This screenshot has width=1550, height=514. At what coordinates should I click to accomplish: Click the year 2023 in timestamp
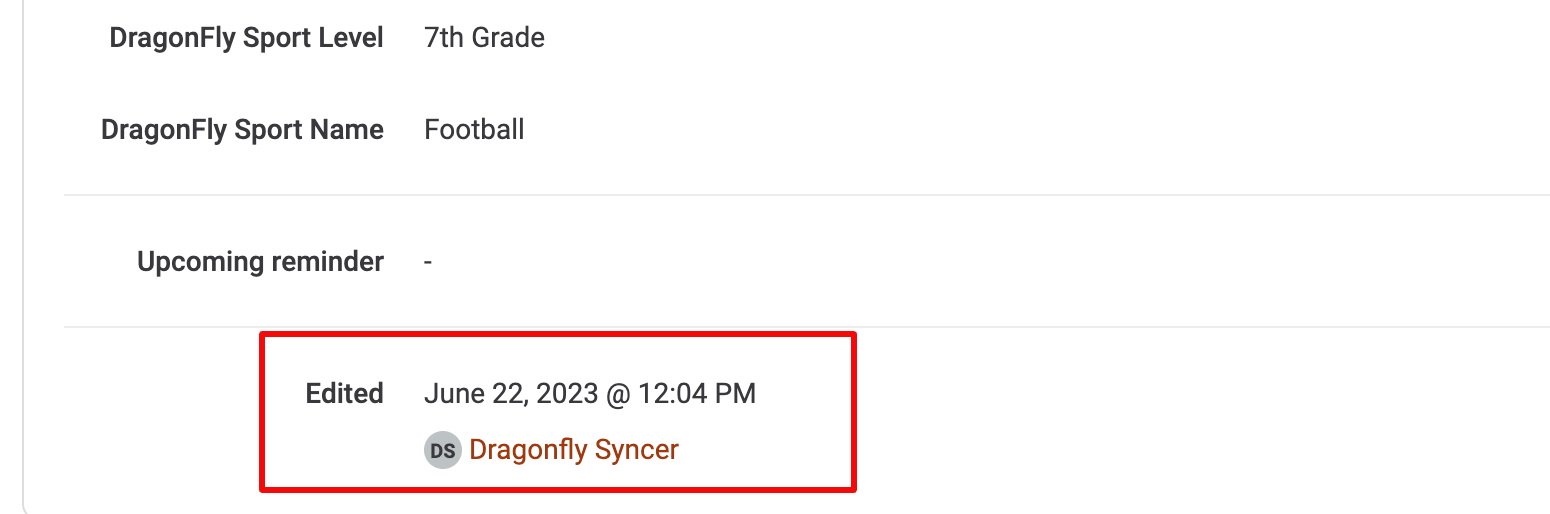point(567,394)
